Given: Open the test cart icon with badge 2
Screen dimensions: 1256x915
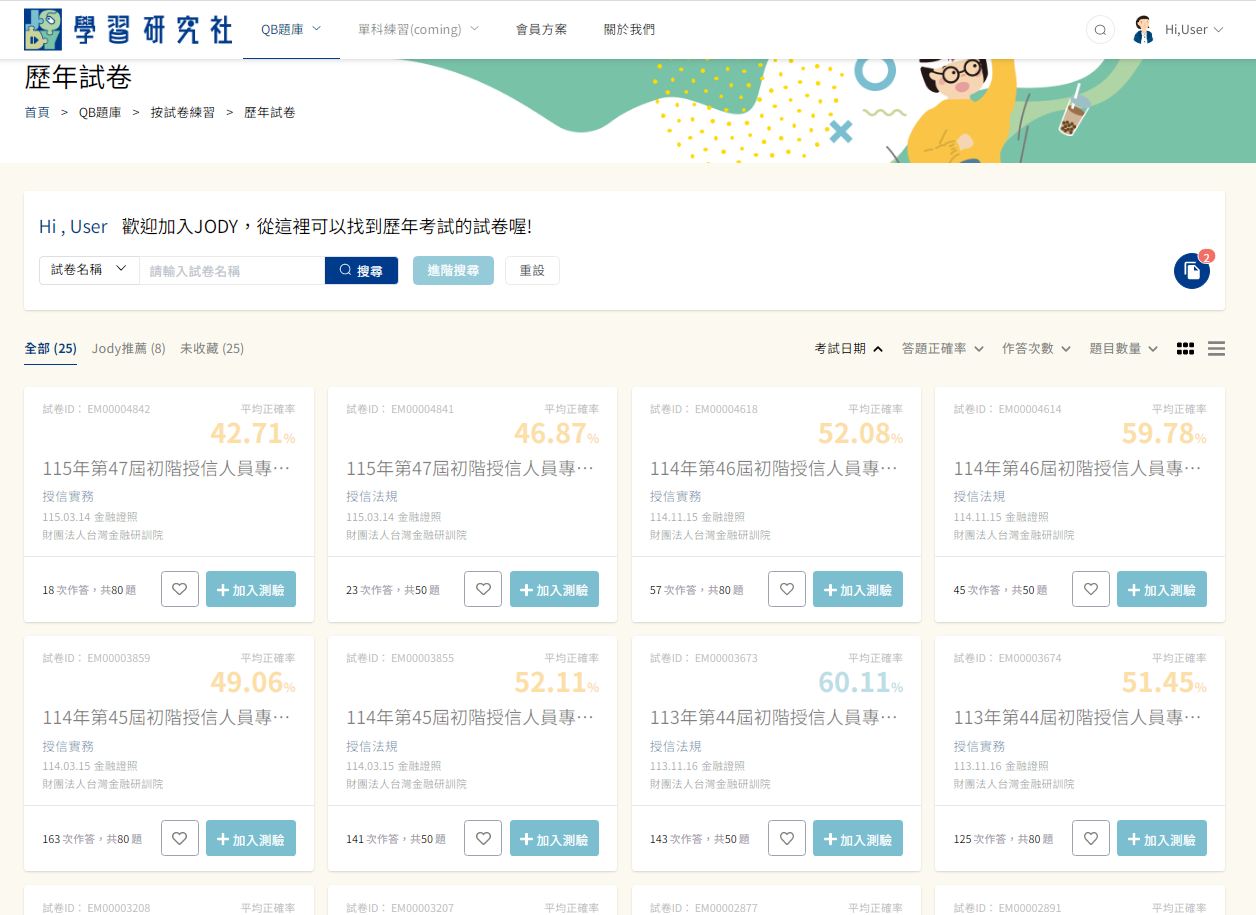Looking at the screenshot, I should pos(1192,271).
